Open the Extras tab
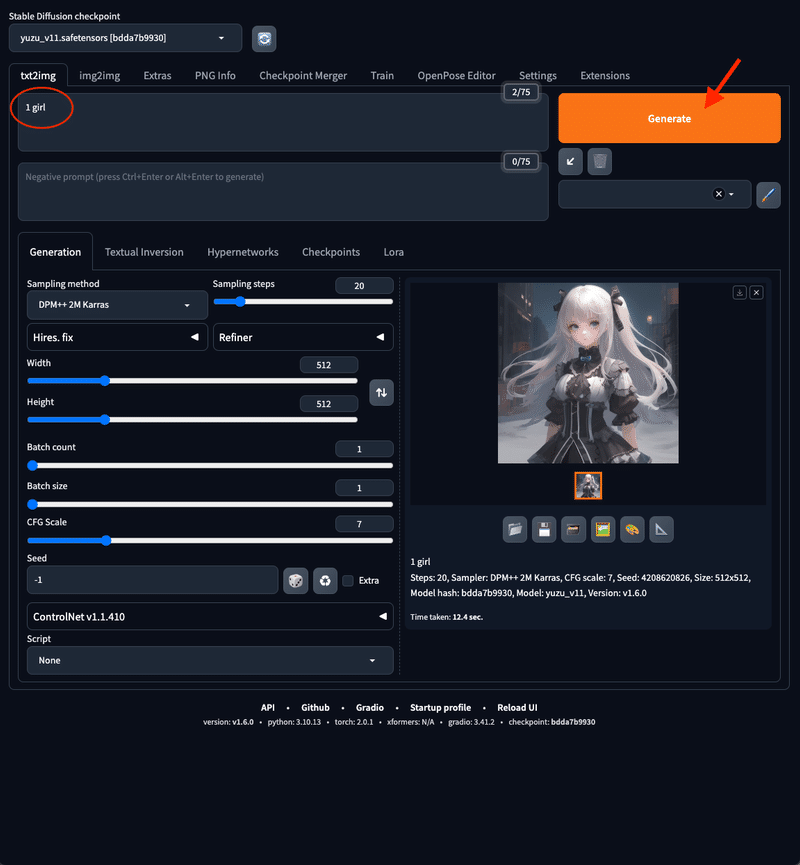The image size is (800, 865). point(157,76)
